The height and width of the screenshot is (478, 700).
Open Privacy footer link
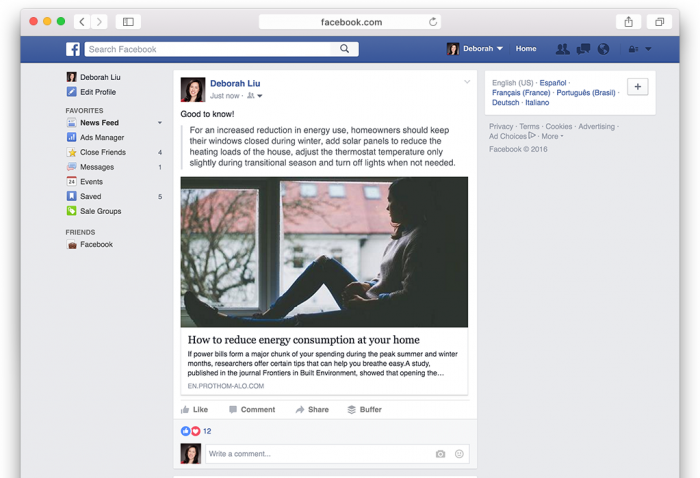pyautogui.click(x=501, y=126)
